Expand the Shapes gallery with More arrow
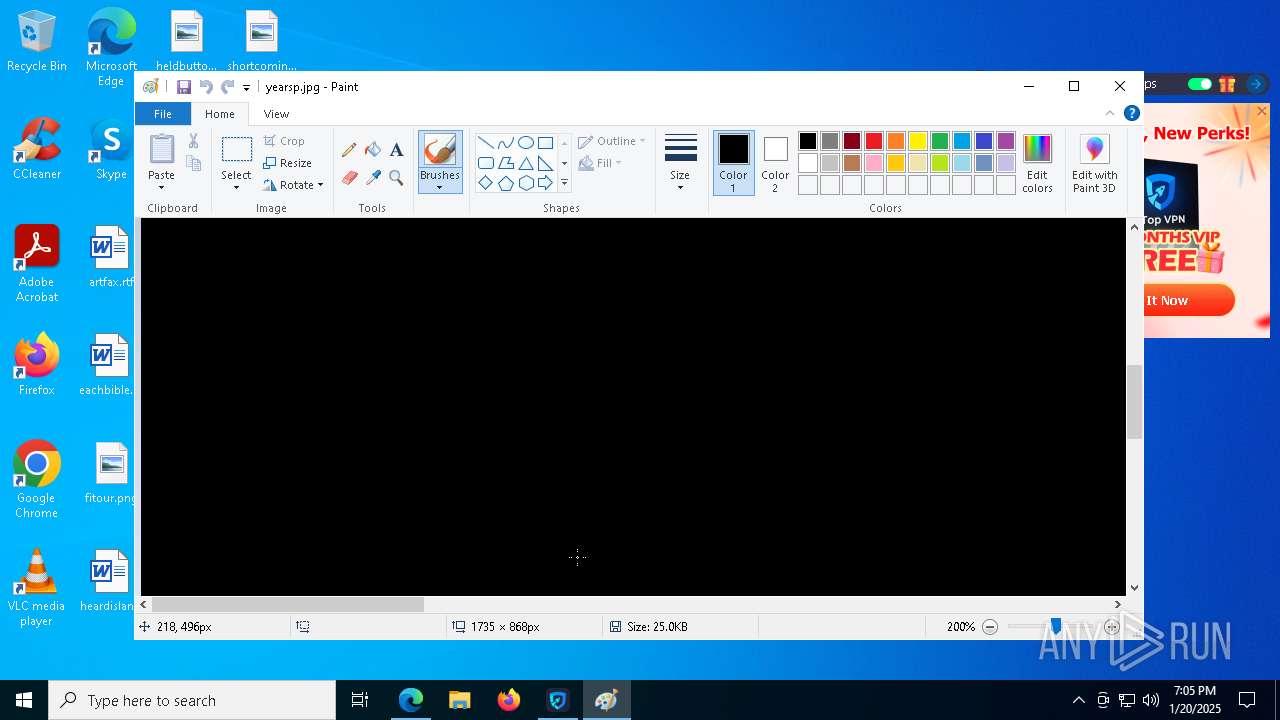1280x720 pixels. click(564, 183)
